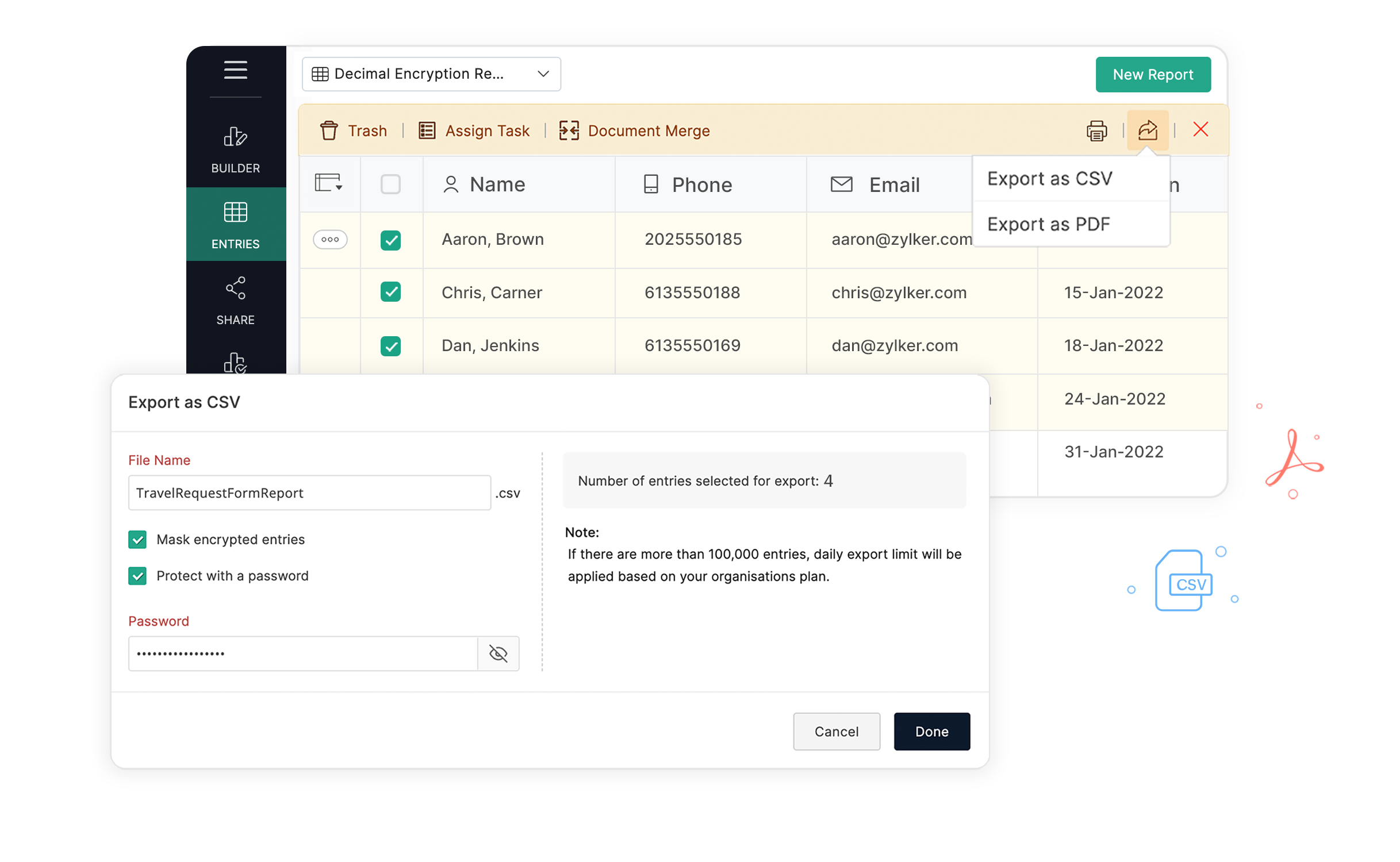
Task: Uncheck Mask encrypted entries checkbox
Action: coord(137,539)
